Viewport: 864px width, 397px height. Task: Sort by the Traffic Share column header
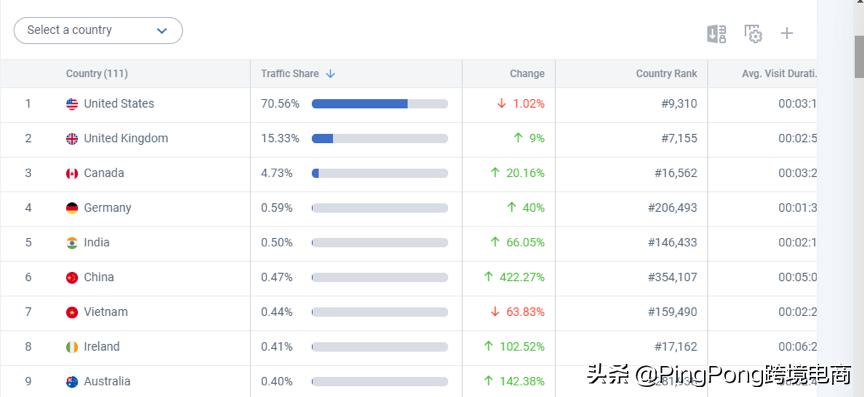(x=290, y=73)
